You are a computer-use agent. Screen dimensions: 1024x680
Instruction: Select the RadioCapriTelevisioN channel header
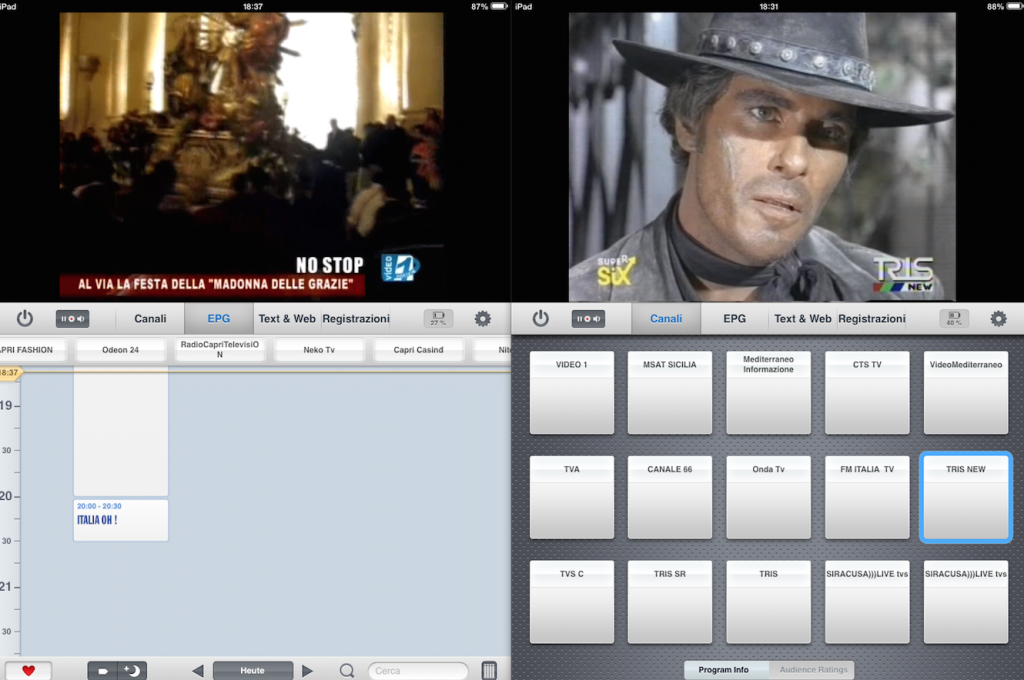(x=219, y=349)
